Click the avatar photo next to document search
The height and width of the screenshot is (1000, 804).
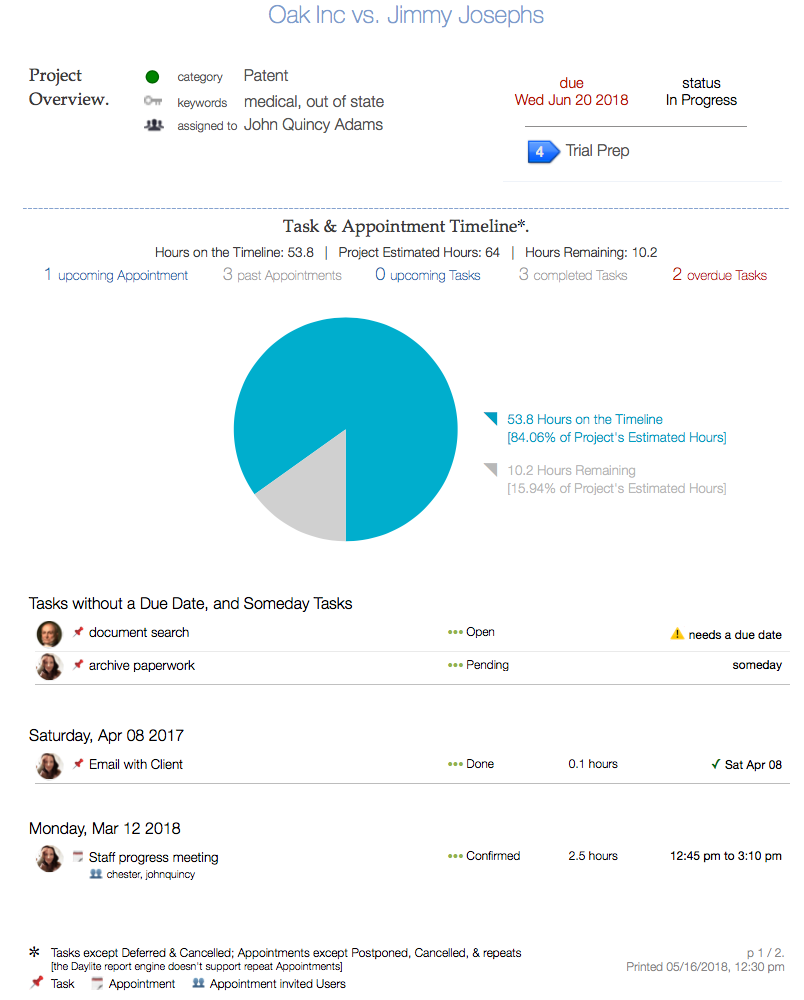(49, 634)
